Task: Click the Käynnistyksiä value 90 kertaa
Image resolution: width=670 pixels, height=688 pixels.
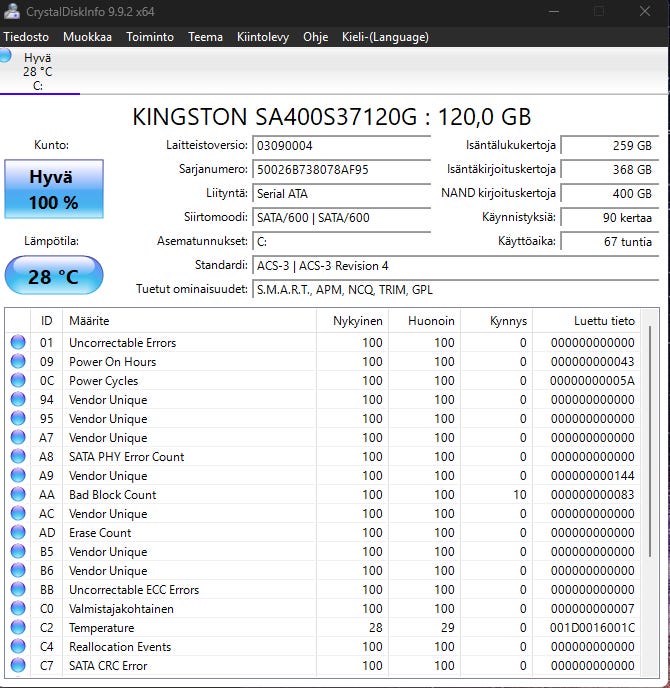Action: click(610, 218)
